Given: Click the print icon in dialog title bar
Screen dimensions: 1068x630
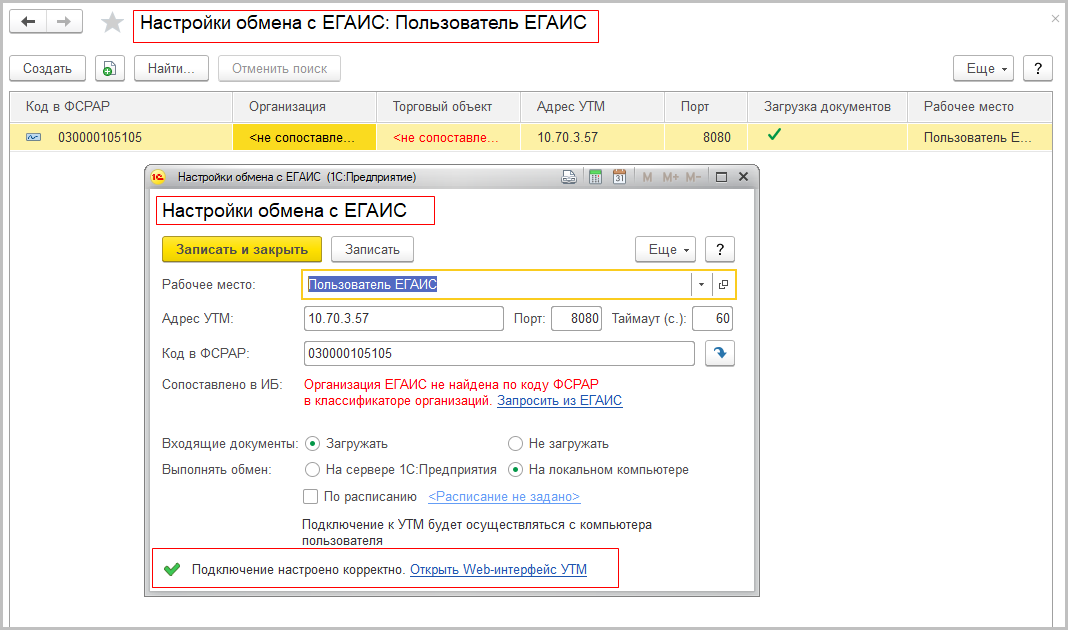Looking at the screenshot, I should point(569,177).
